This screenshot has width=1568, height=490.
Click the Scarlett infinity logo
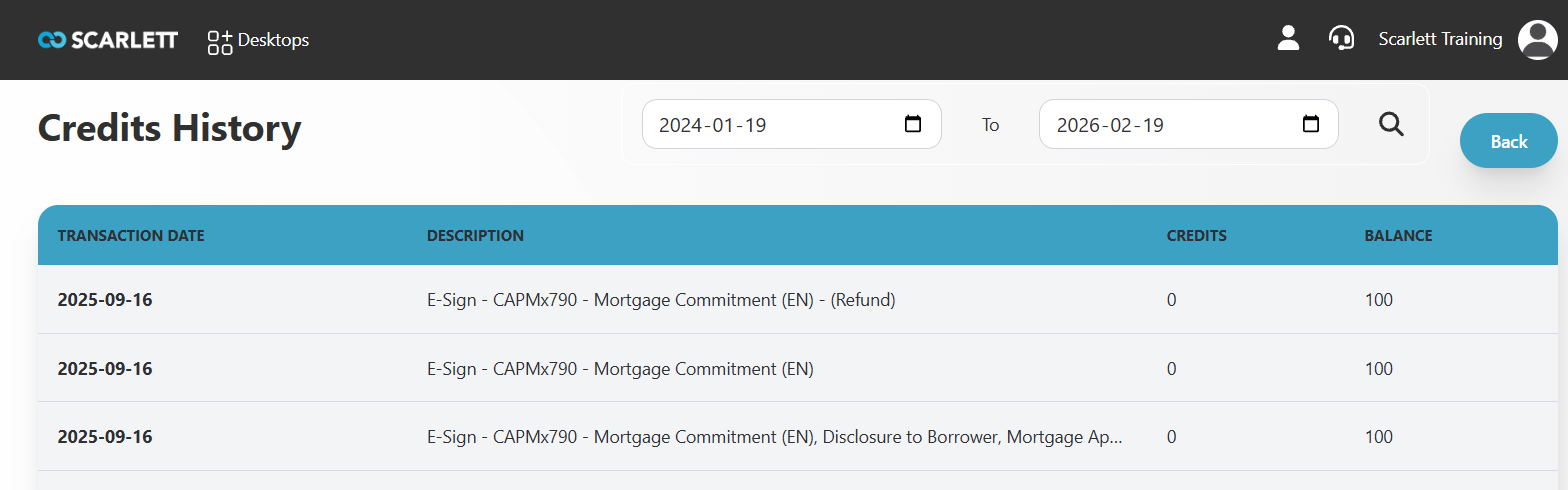[x=51, y=40]
